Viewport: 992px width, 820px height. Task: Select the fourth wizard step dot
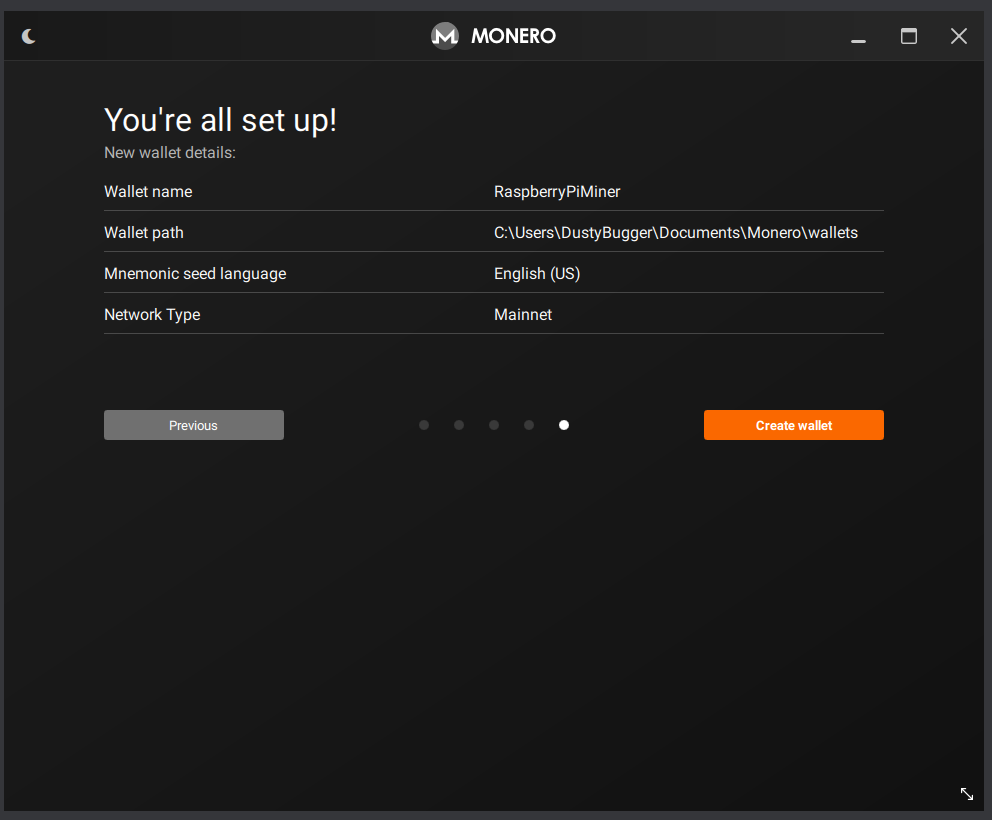529,425
